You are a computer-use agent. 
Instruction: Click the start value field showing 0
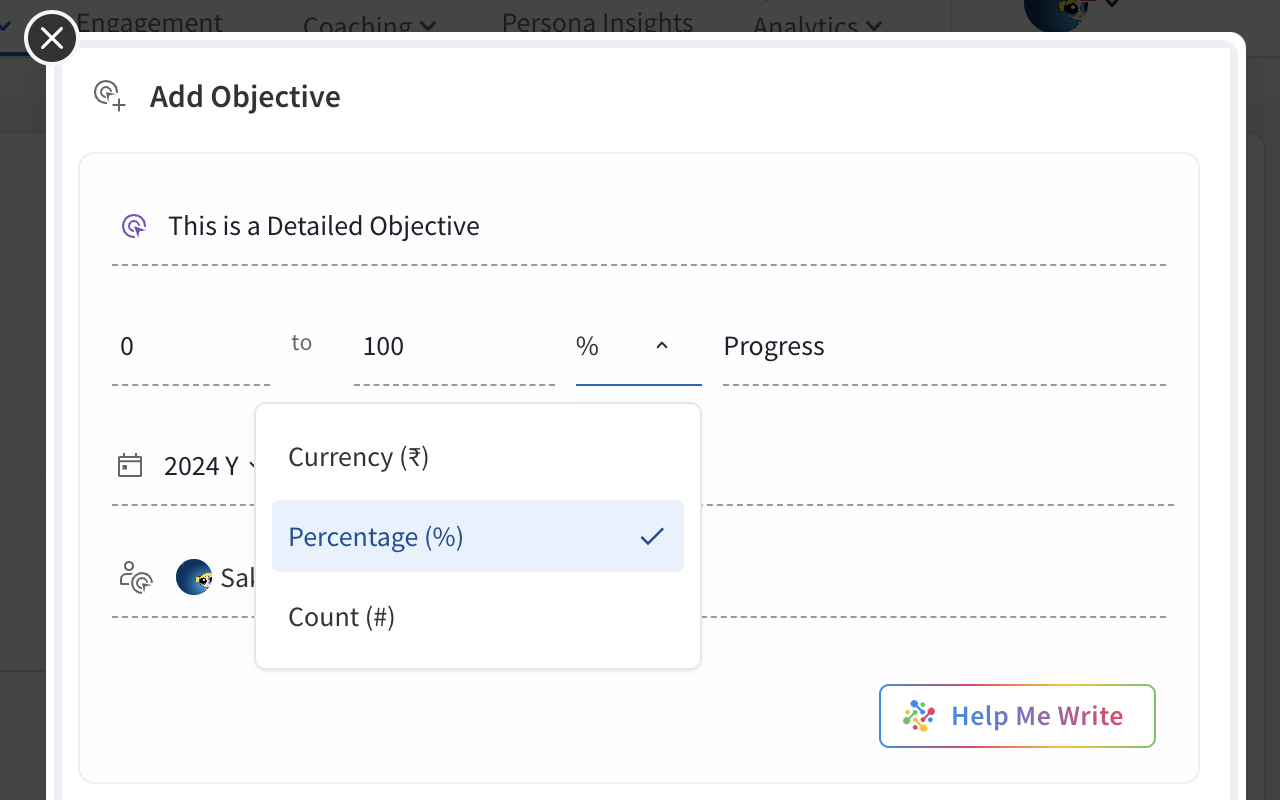tap(190, 346)
